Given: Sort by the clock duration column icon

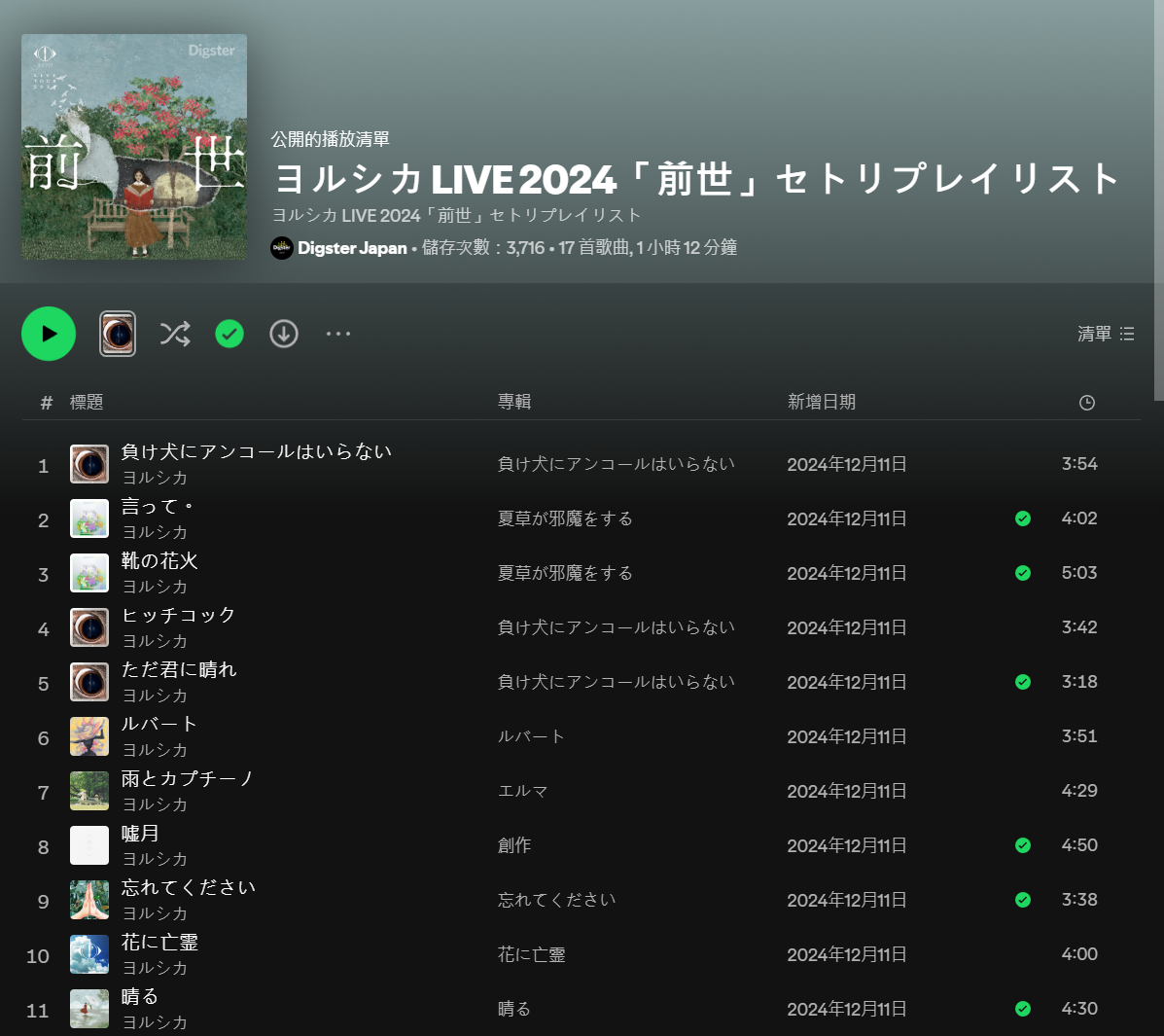Looking at the screenshot, I should (1087, 403).
